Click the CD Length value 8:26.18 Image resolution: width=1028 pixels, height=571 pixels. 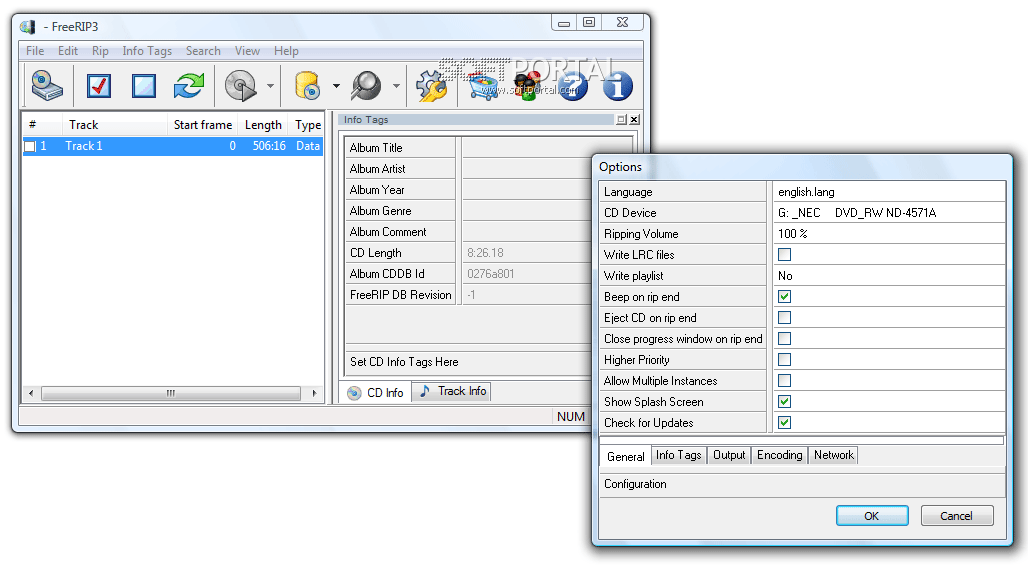pos(486,253)
